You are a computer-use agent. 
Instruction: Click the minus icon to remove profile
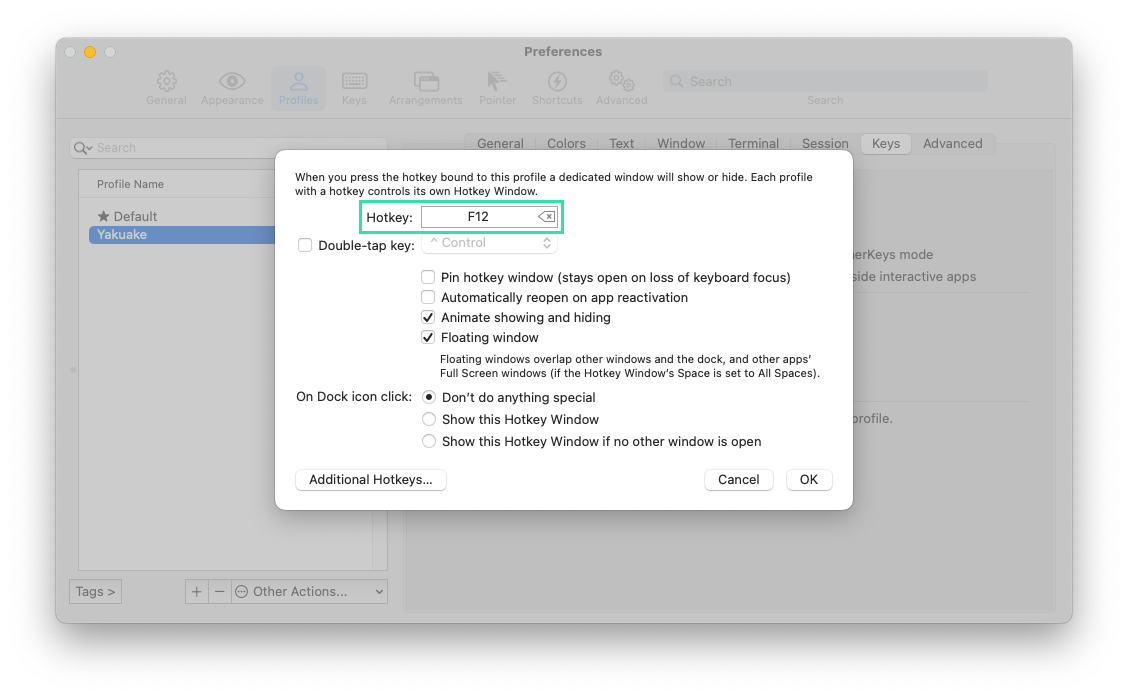pyautogui.click(x=219, y=591)
